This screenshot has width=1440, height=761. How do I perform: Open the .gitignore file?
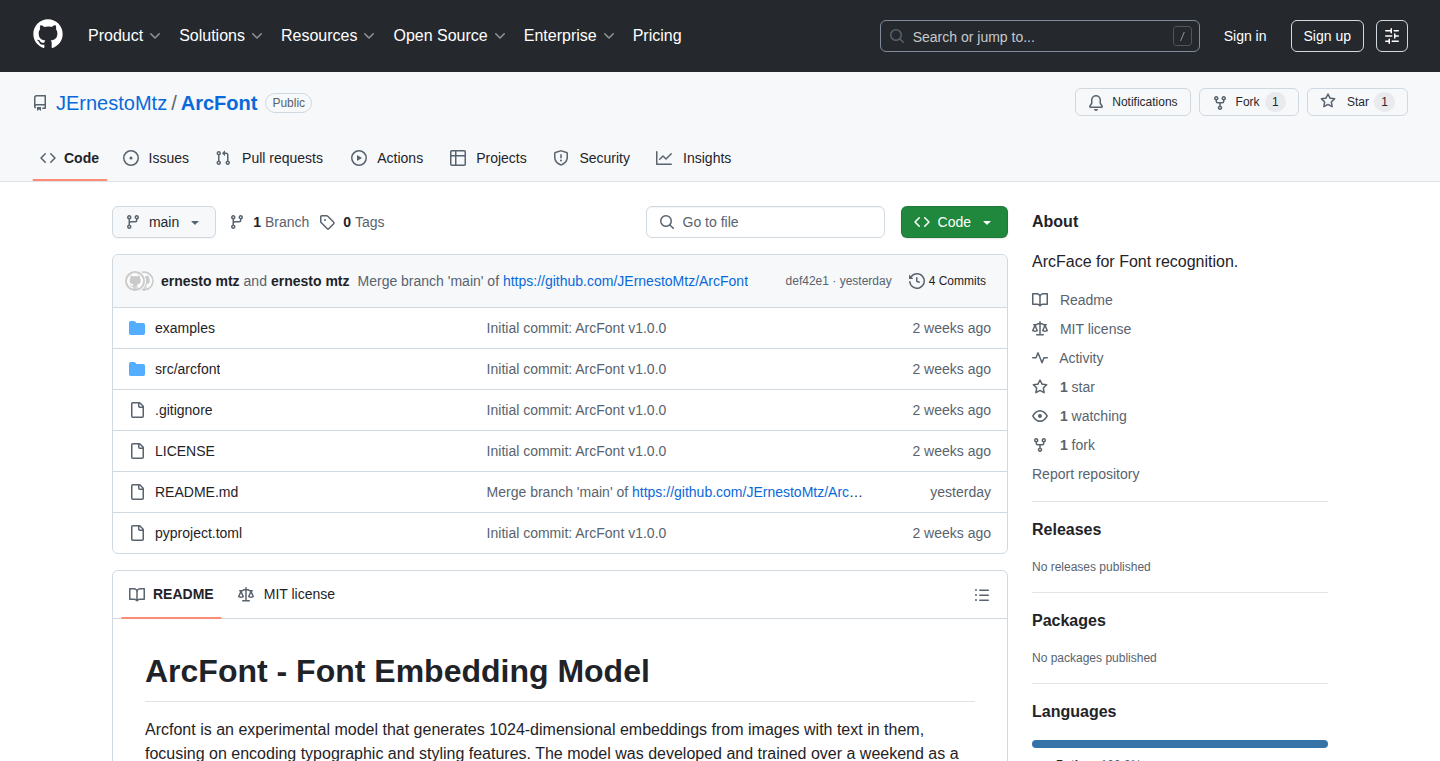pos(184,410)
